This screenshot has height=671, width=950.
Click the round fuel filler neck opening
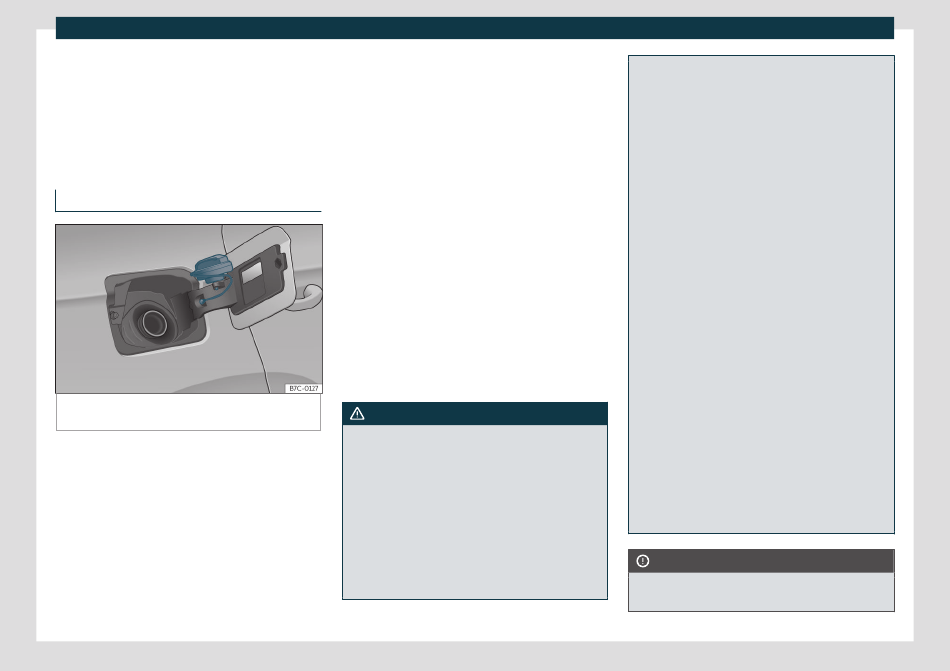[x=153, y=322]
